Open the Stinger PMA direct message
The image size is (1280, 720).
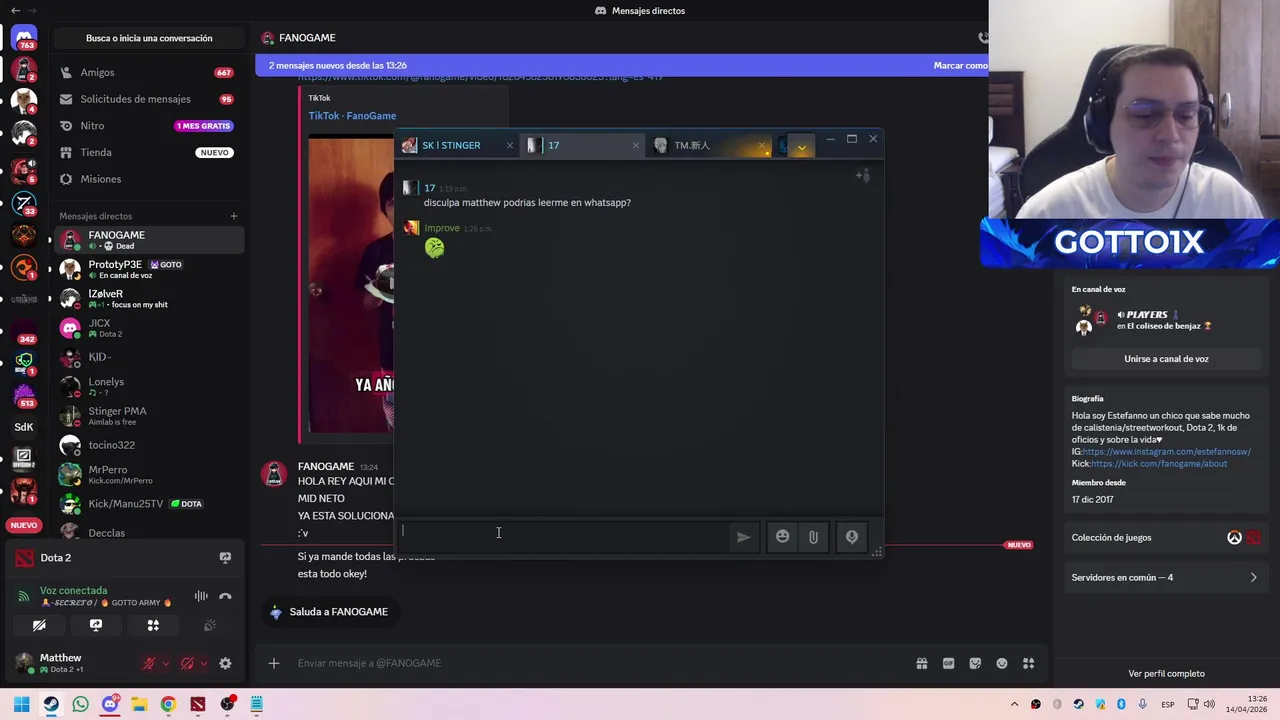coord(148,416)
